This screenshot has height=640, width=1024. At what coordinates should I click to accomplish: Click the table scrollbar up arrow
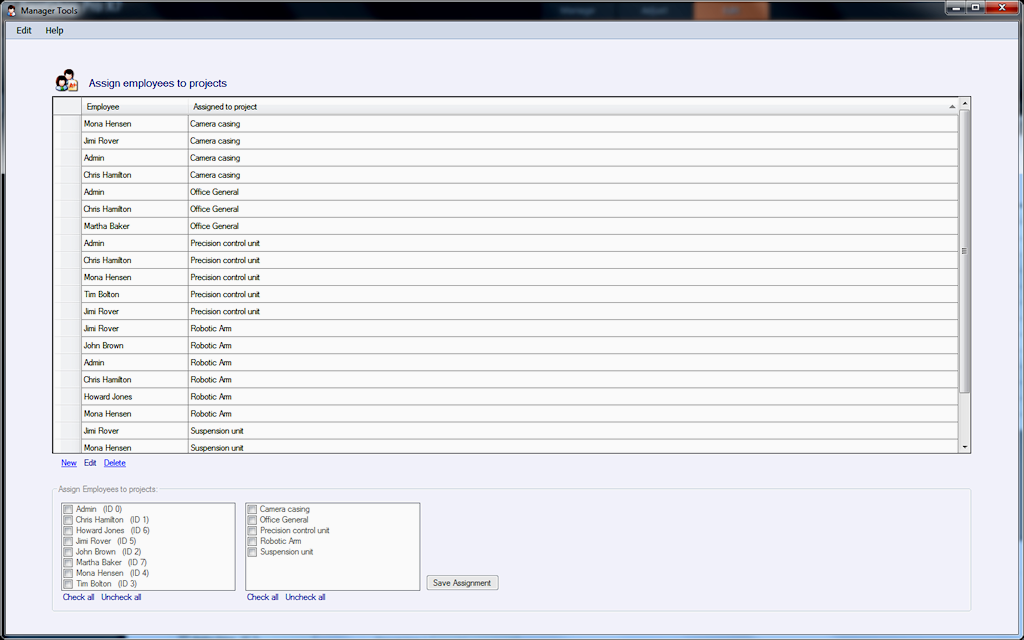click(964, 103)
